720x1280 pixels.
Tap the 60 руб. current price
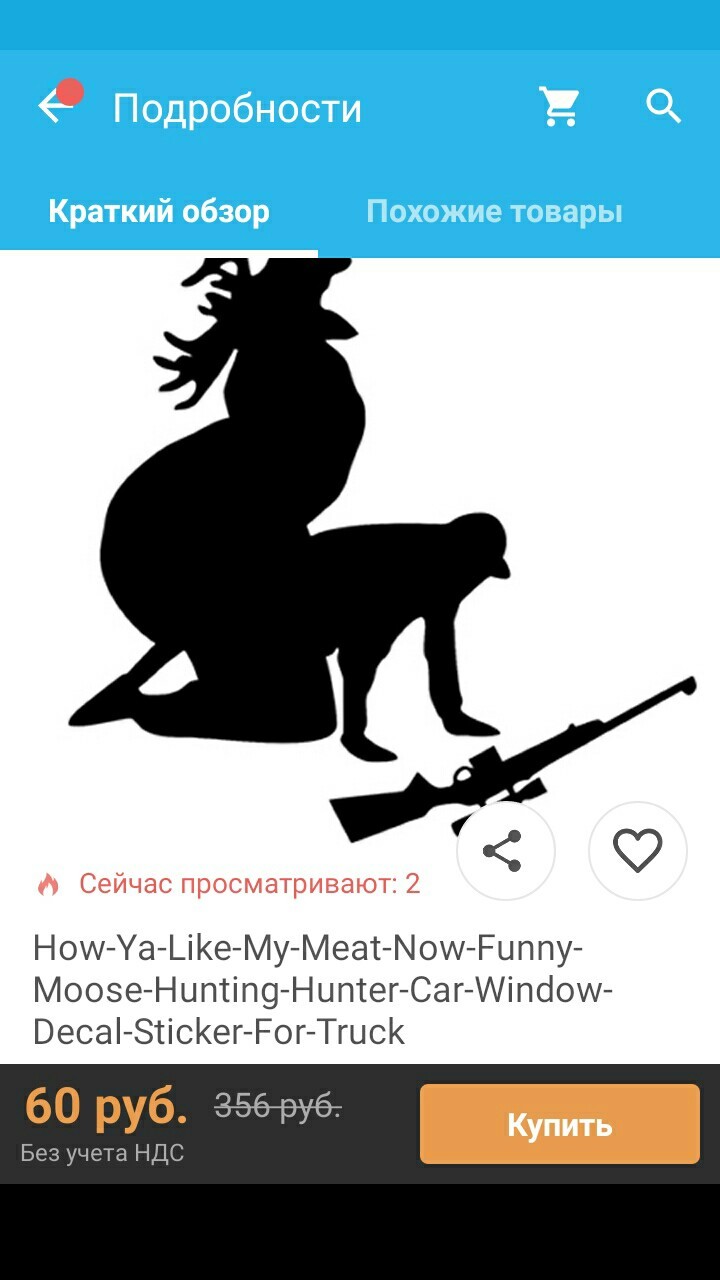pos(106,1106)
